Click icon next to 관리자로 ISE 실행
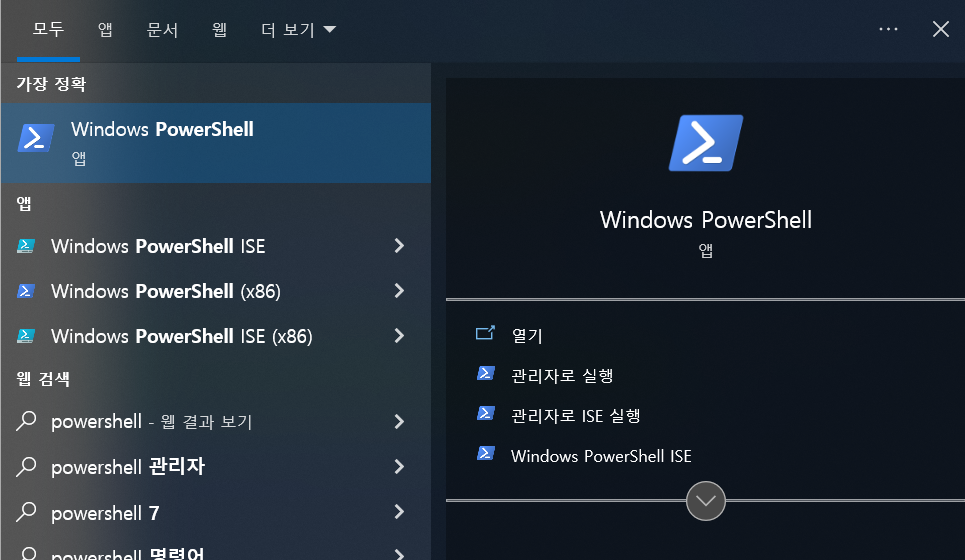 (486, 414)
